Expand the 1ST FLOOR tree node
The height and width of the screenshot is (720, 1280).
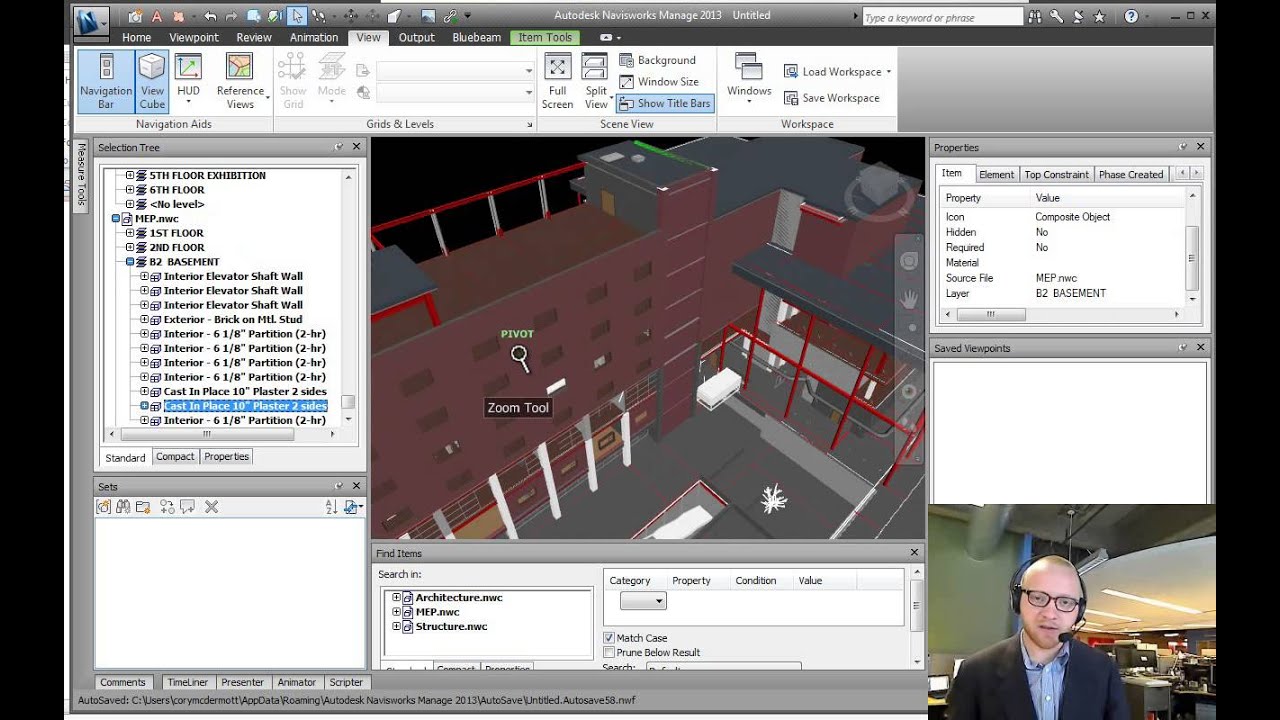pyautogui.click(x=129, y=233)
